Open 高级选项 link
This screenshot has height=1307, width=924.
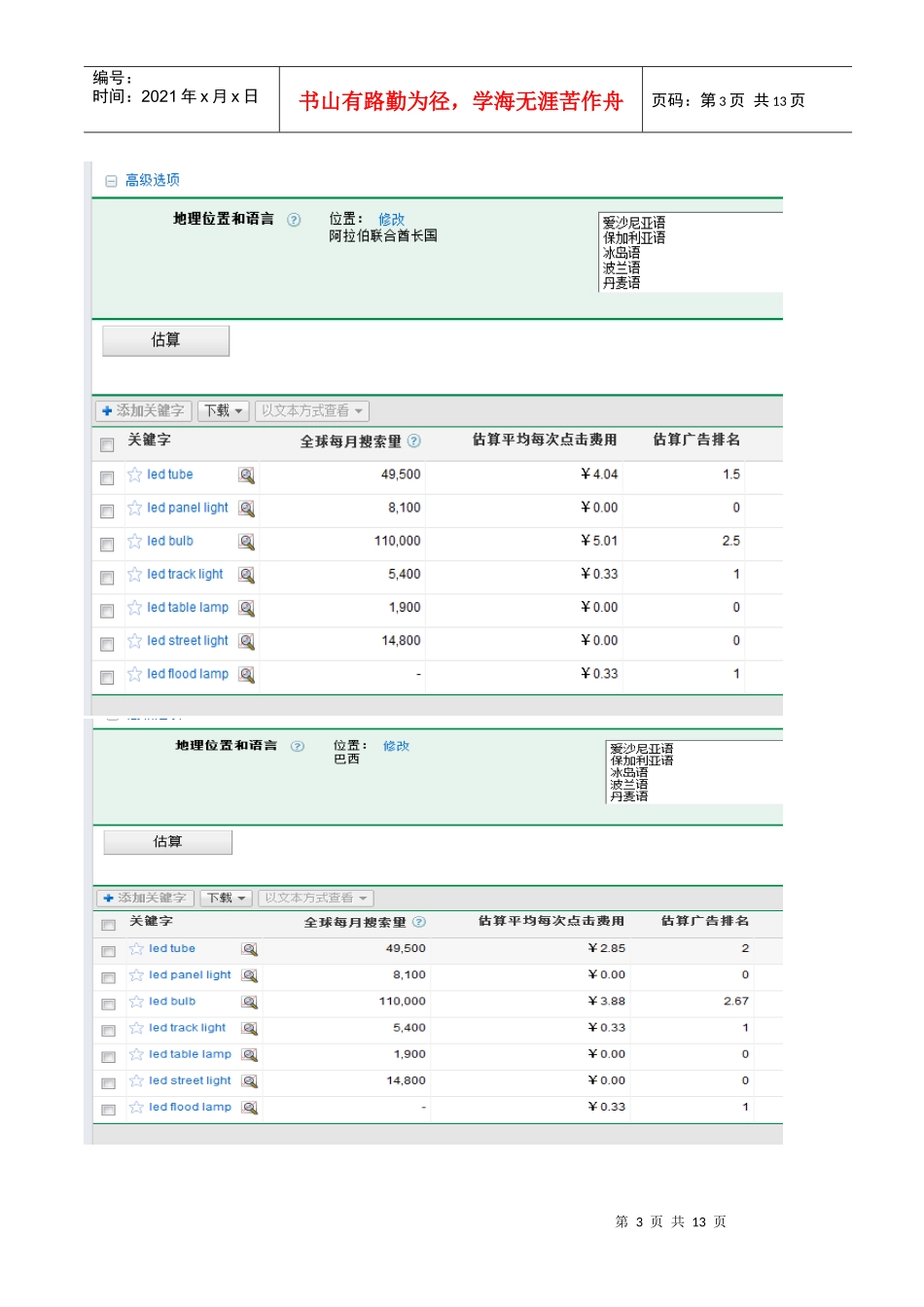[153, 180]
